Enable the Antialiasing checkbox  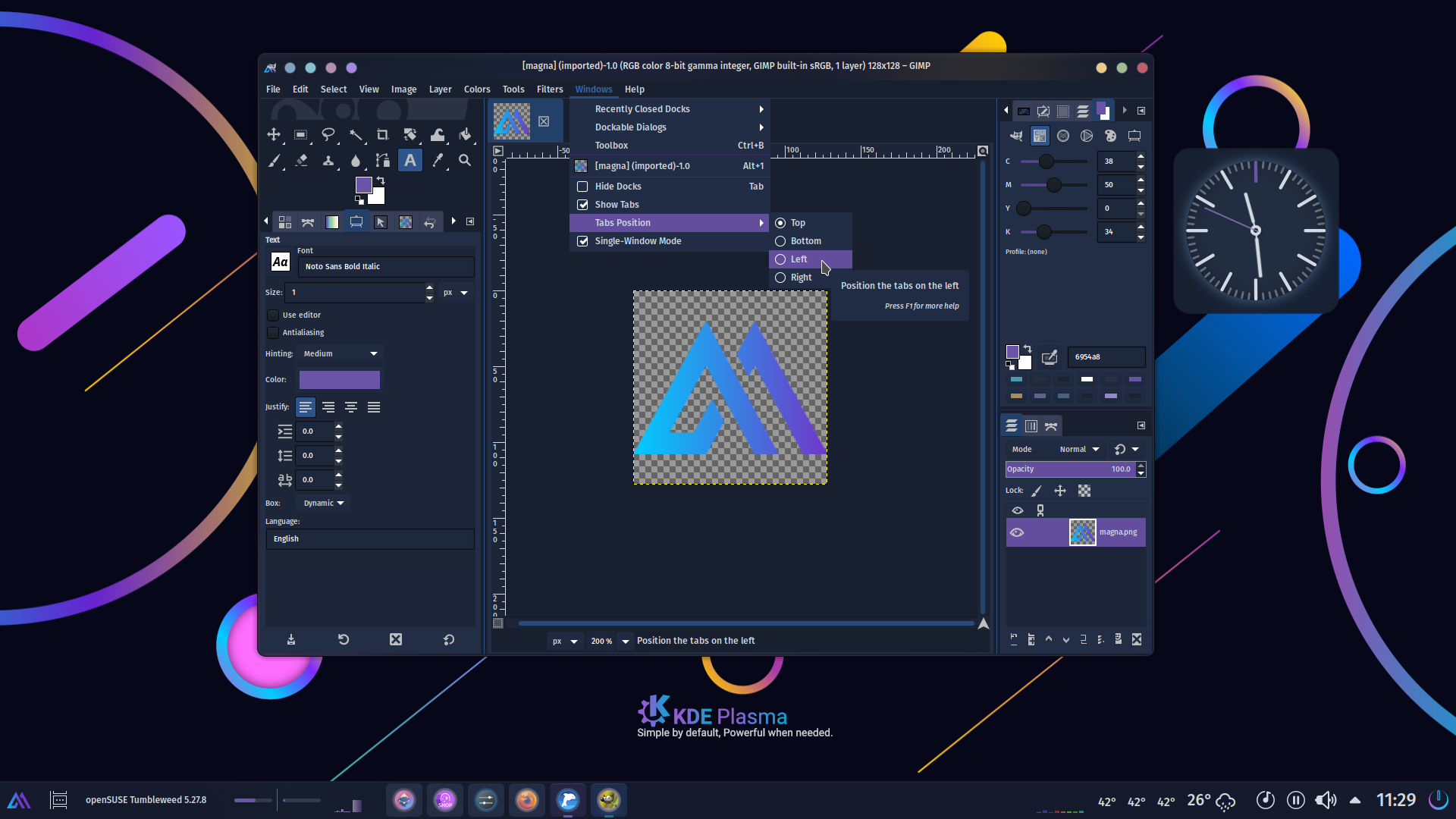[x=273, y=333]
